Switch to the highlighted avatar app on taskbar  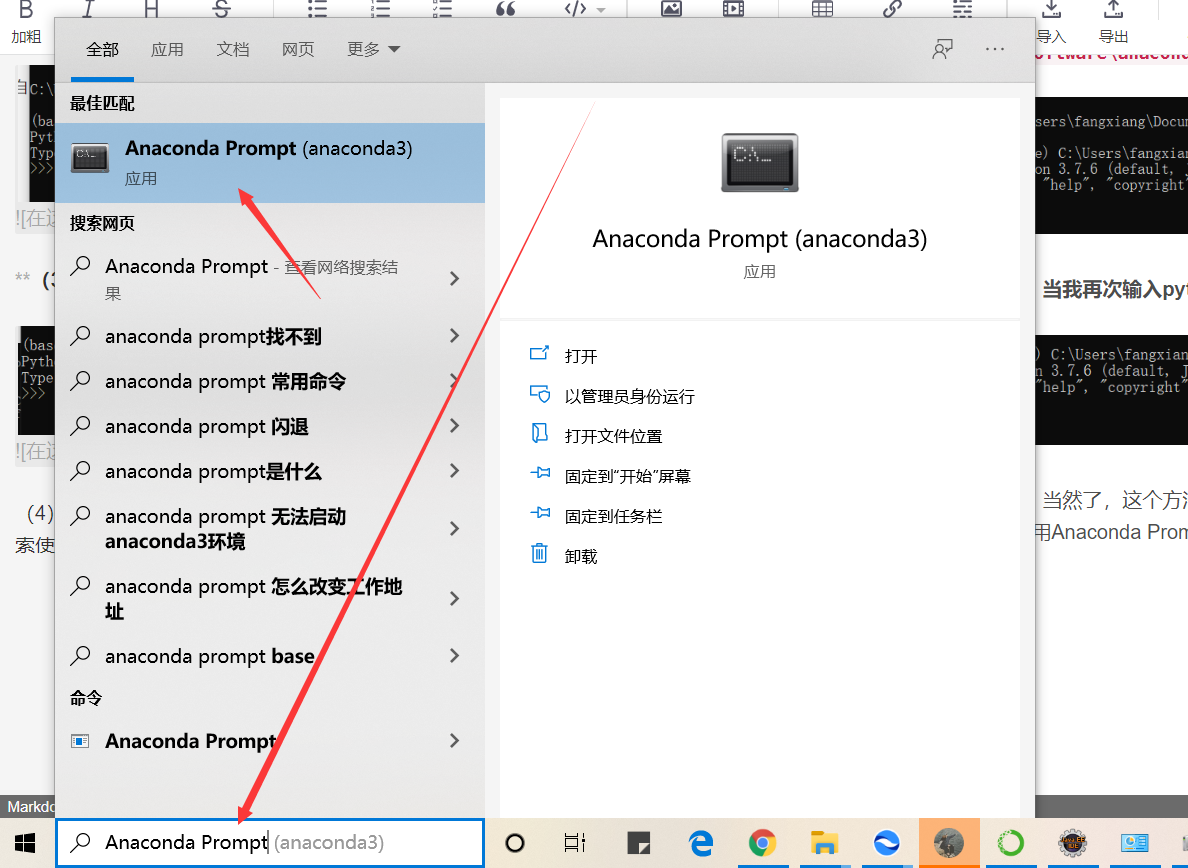pyautogui.click(x=949, y=842)
